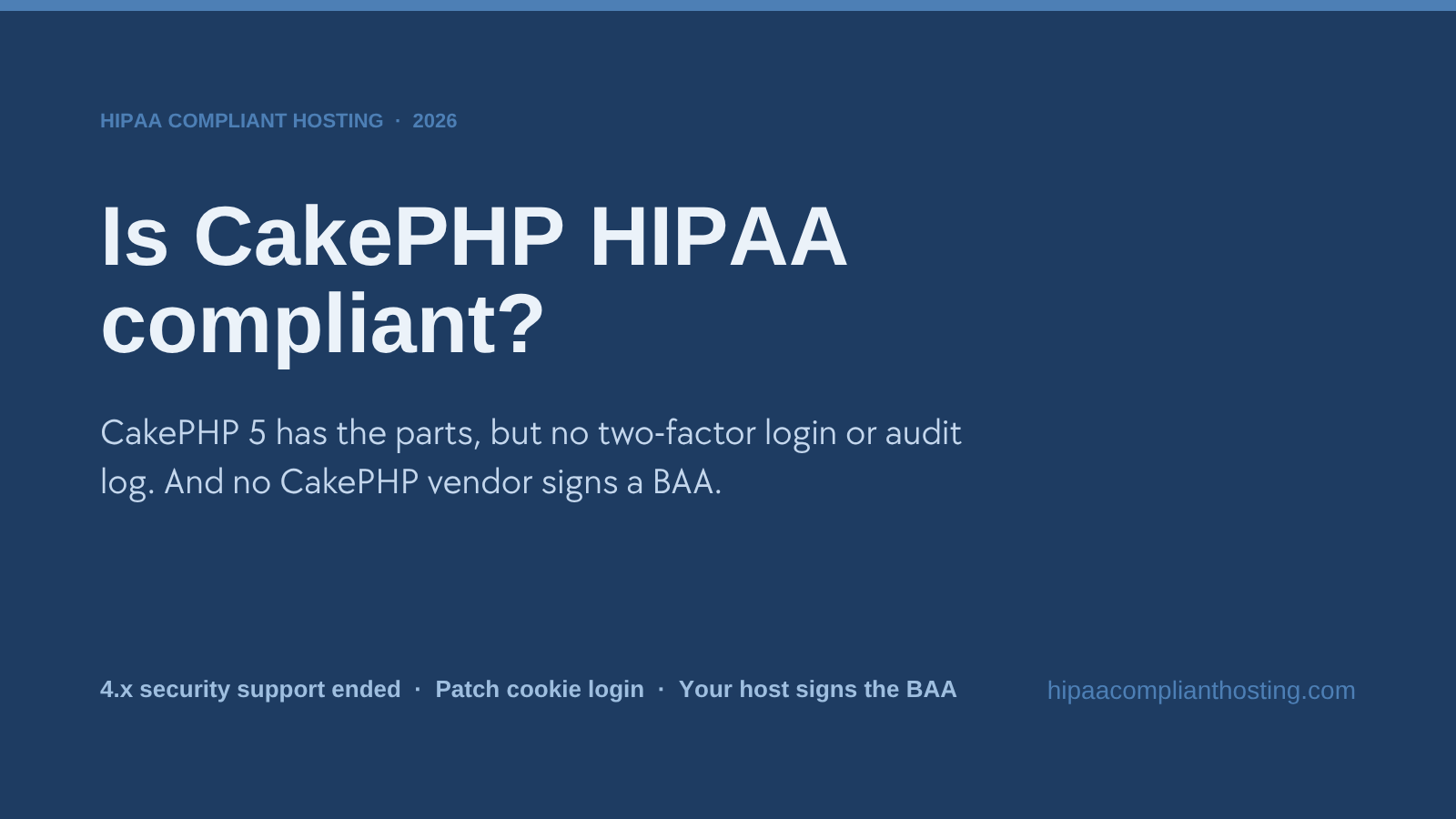Click the year "2026" in the header
This screenshot has width=1456, height=819.
tap(435, 121)
